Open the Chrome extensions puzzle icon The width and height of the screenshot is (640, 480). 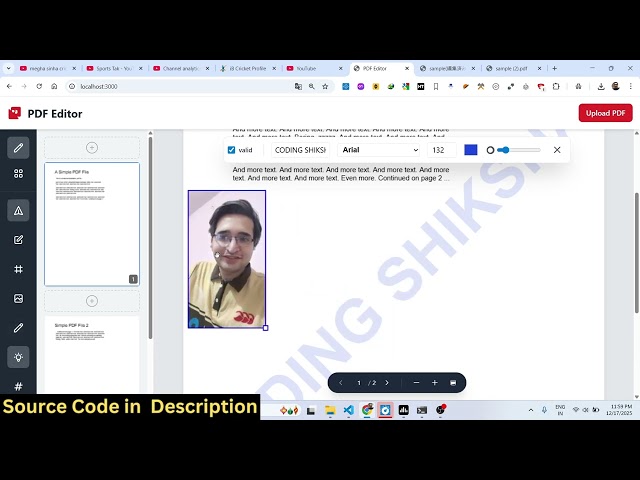coord(556,87)
